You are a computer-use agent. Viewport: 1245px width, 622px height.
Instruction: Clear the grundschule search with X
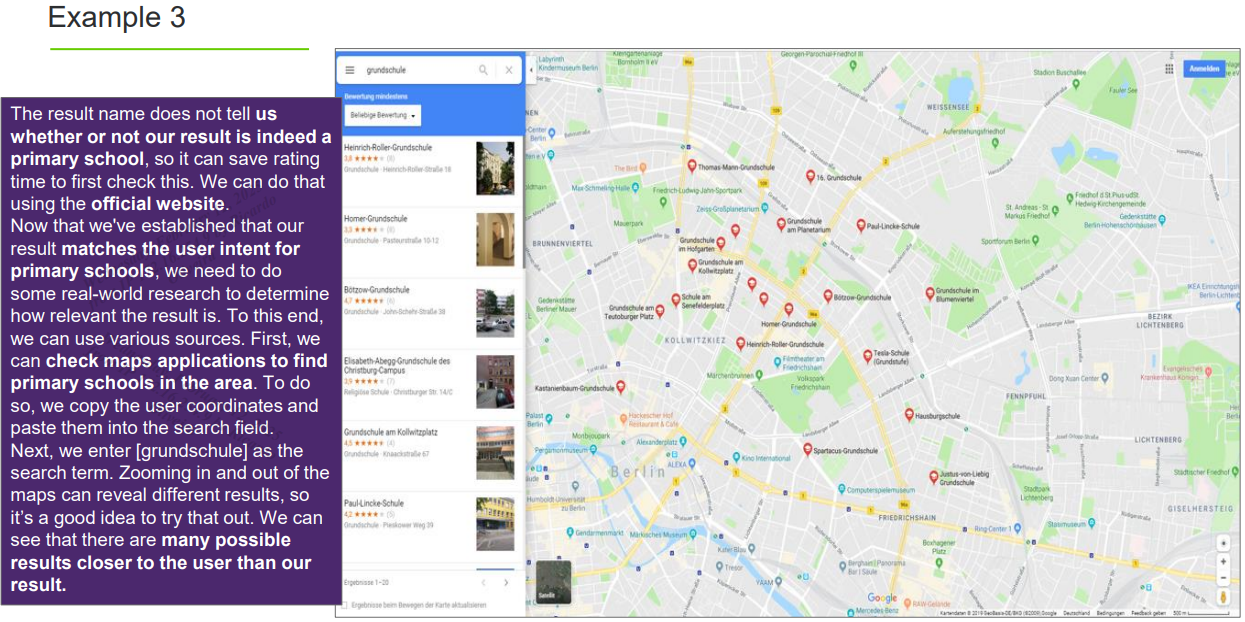tap(508, 70)
